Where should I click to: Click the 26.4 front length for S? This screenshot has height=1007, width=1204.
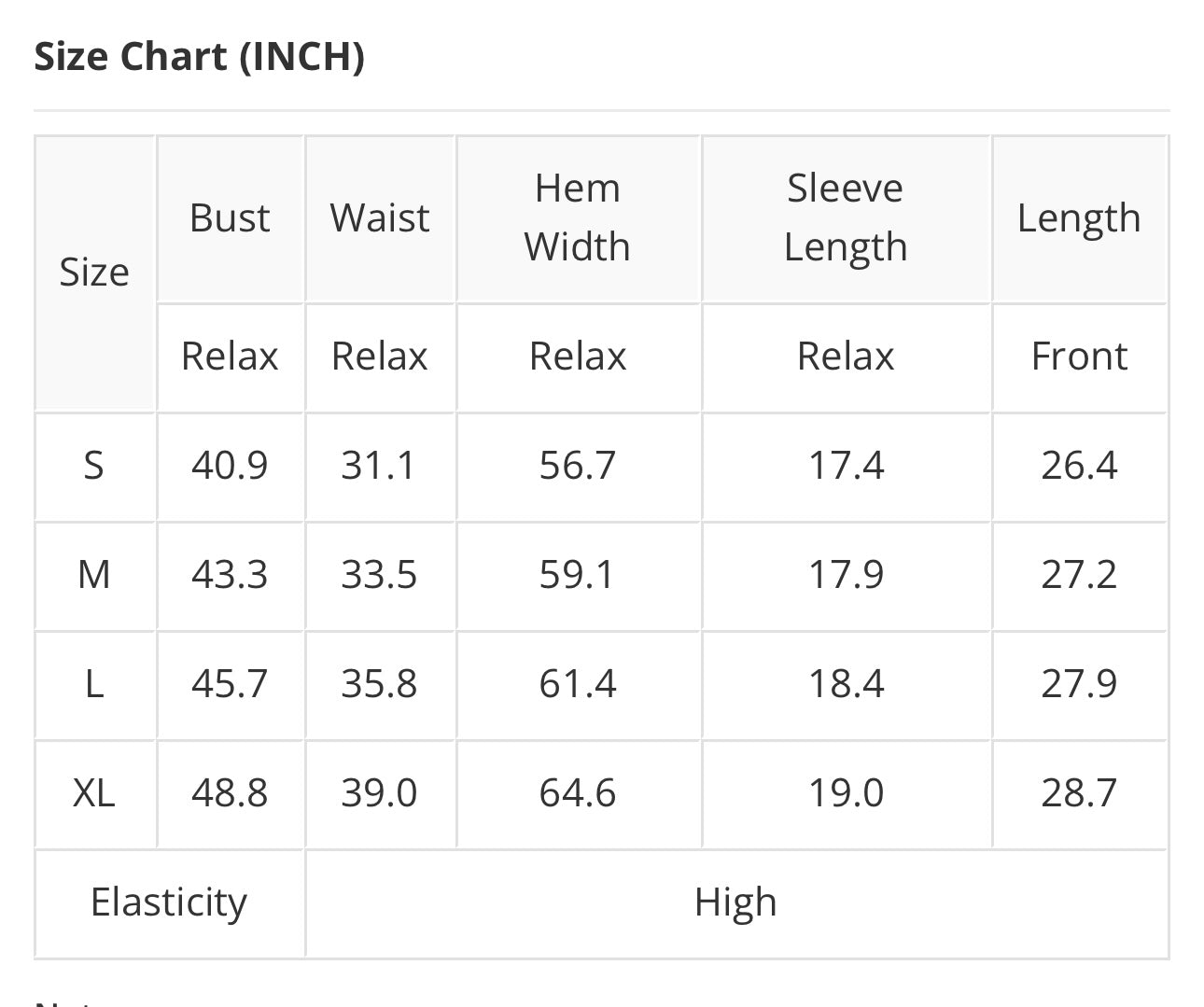click(1078, 465)
